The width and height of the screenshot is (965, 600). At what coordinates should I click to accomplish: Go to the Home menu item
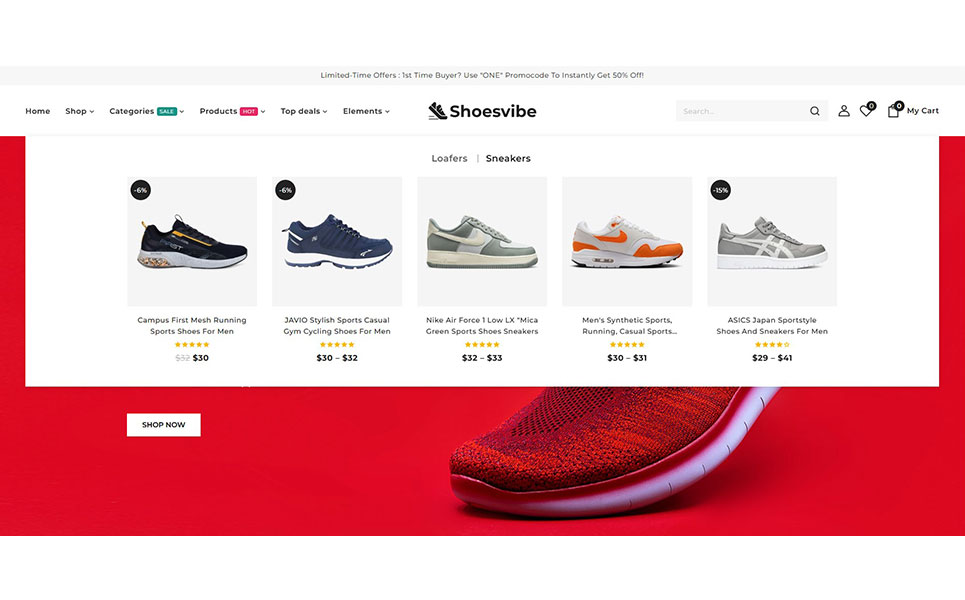click(x=38, y=111)
